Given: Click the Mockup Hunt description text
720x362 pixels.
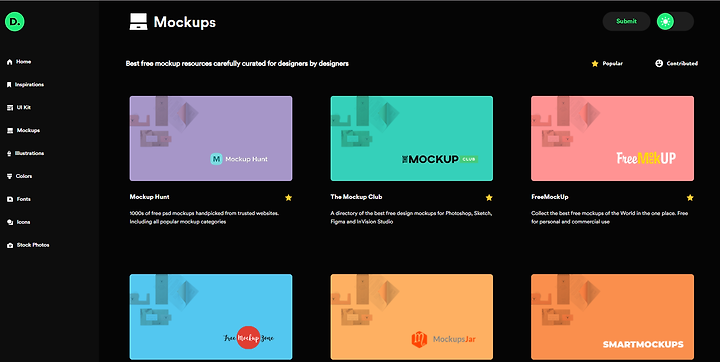Looking at the screenshot, I should [x=204, y=217].
